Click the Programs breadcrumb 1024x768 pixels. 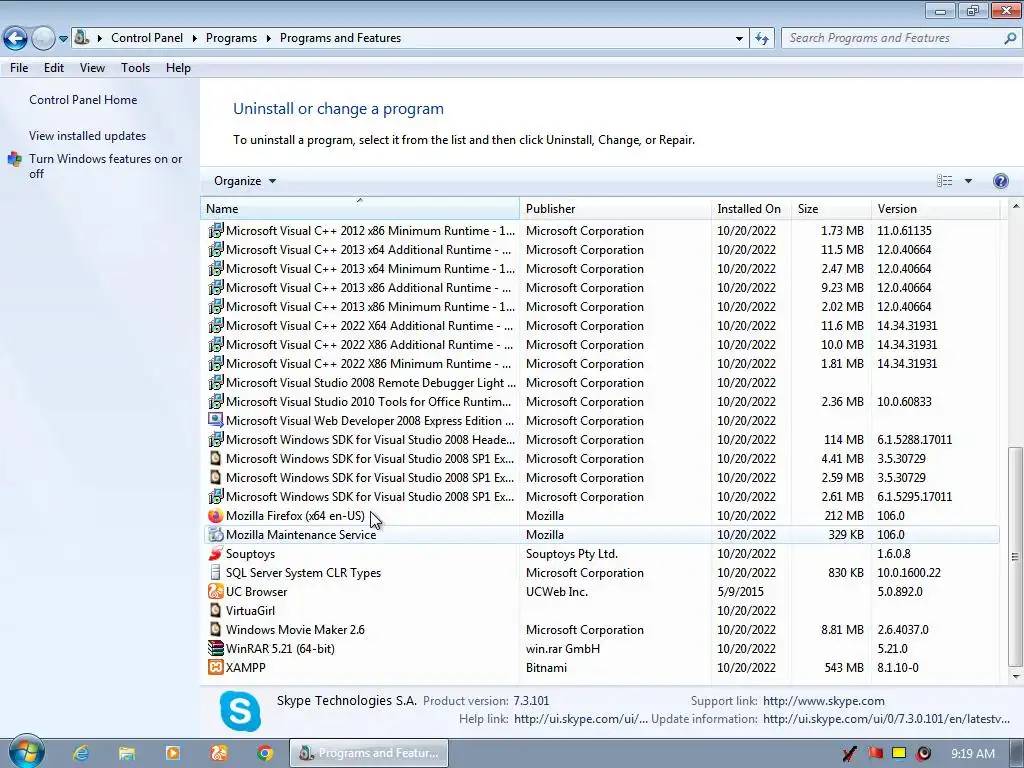click(x=231, y=38)
